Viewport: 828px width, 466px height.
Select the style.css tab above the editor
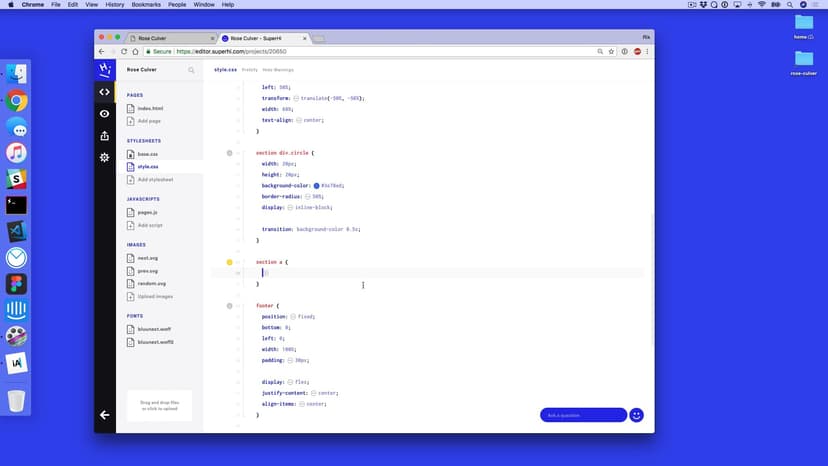(x=224, y=70)
